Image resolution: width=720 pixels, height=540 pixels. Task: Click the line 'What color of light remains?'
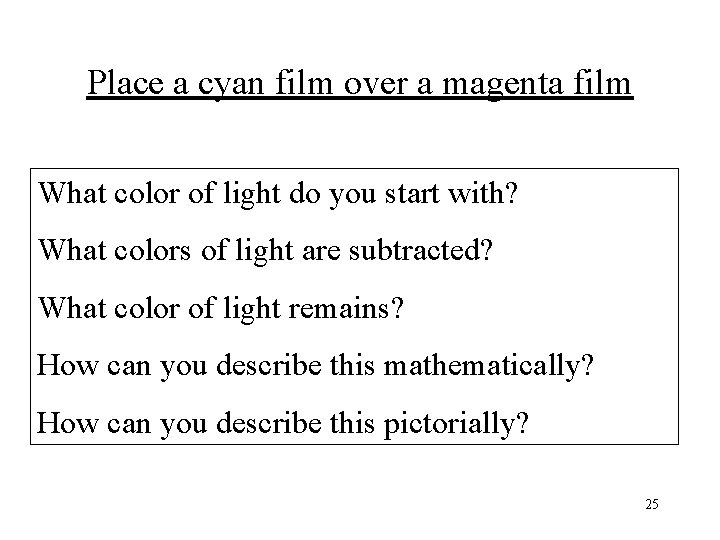click(221, 309)
